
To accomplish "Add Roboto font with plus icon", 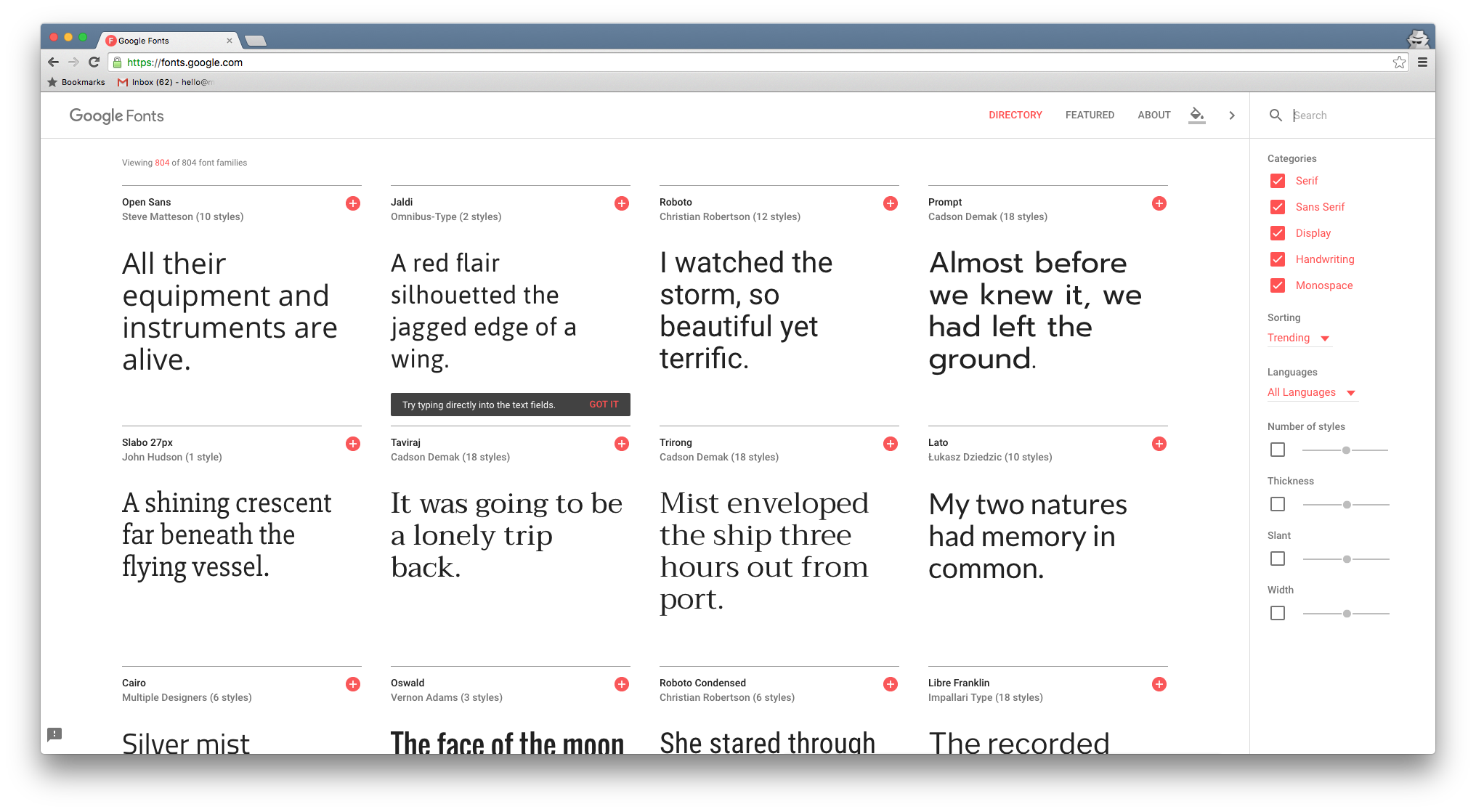I will tap(891, 203).
